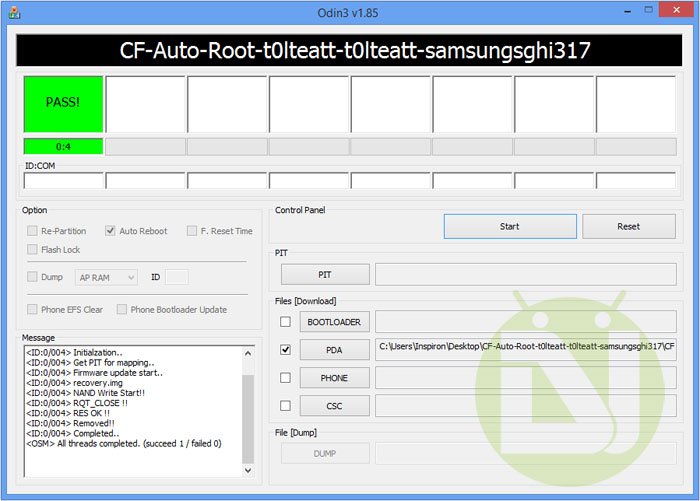Click the green 0:4 progress bar
Viewport: 700px width, 501px height.
(63, 146)
